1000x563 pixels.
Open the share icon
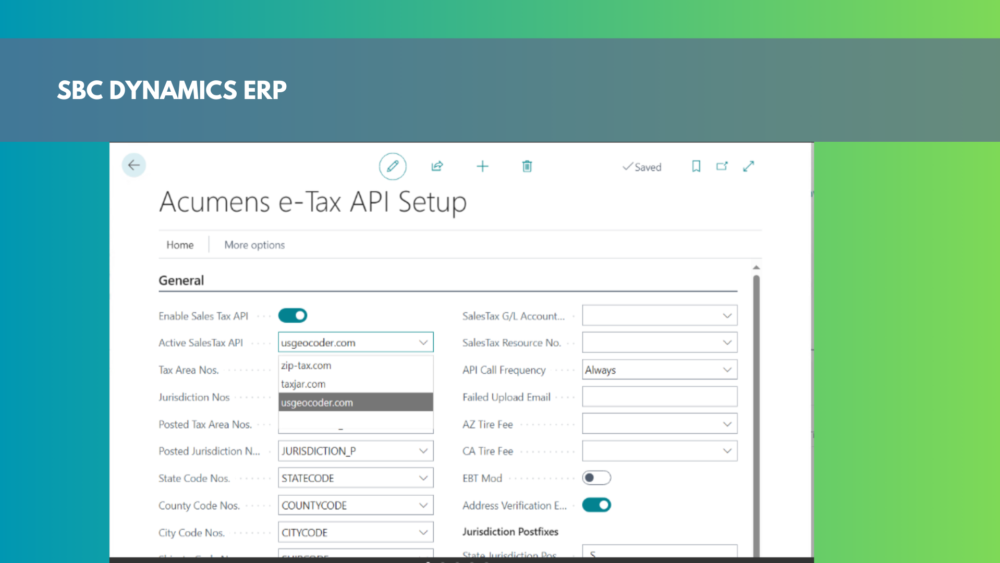[x=437, y=166]
